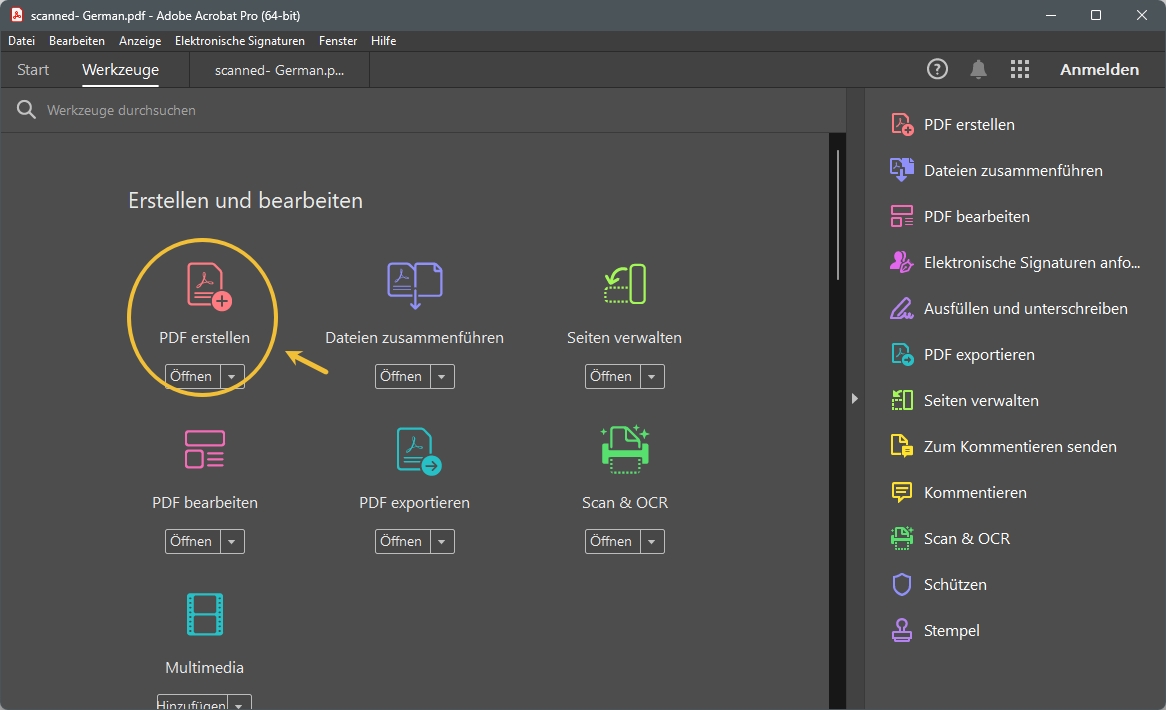1166x710 pixels.
Task: Expand dropdown arrow under Seiten verwalten
Action: (x=652, y=377)
